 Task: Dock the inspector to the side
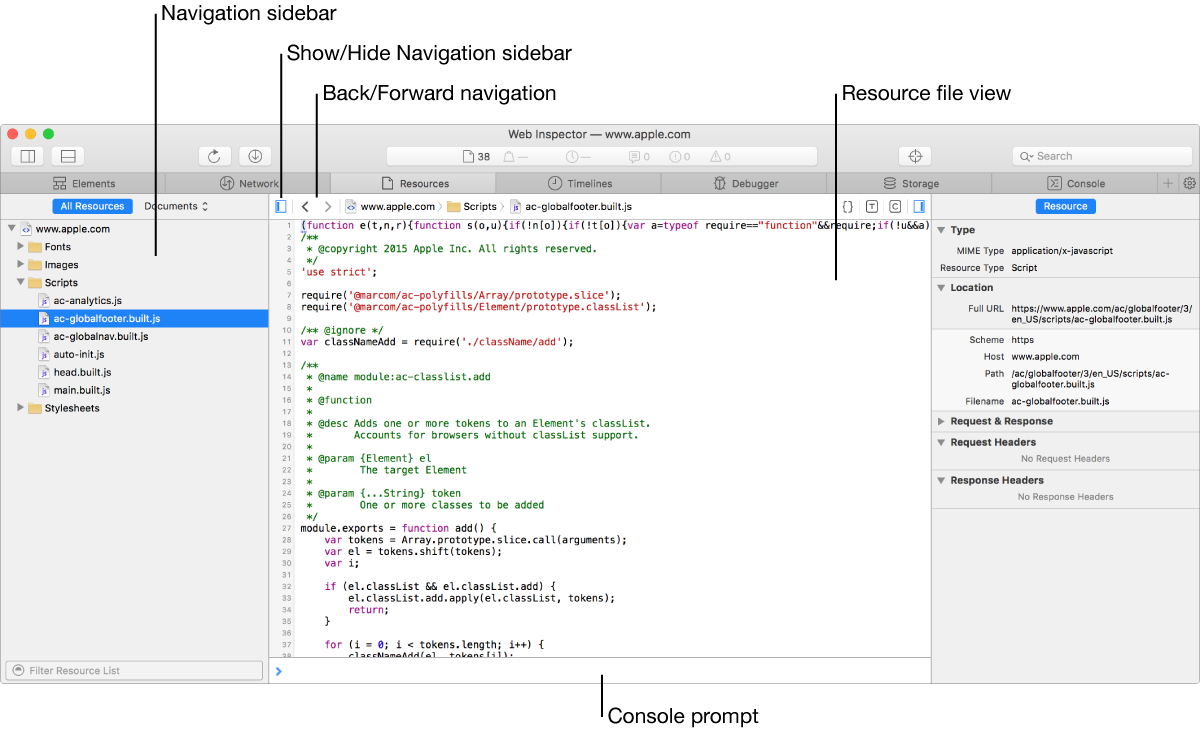tap(28, 156)
